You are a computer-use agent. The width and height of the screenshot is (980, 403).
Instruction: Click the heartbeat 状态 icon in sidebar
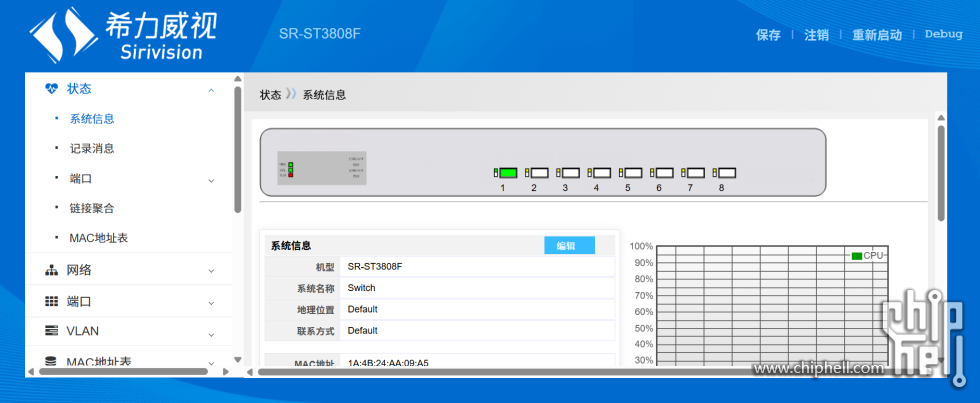[52, 89]
